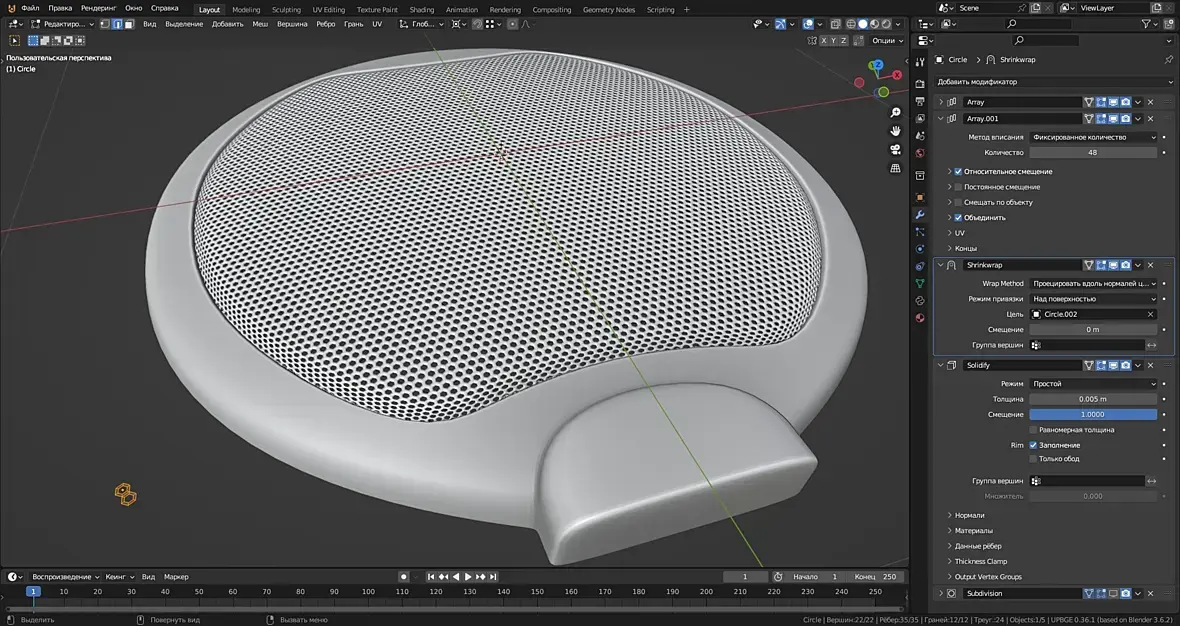1180x626 pixels.
Task: Click the Смещение 1.0000 slider in Solidify
Action: [x=1093, y=414]
